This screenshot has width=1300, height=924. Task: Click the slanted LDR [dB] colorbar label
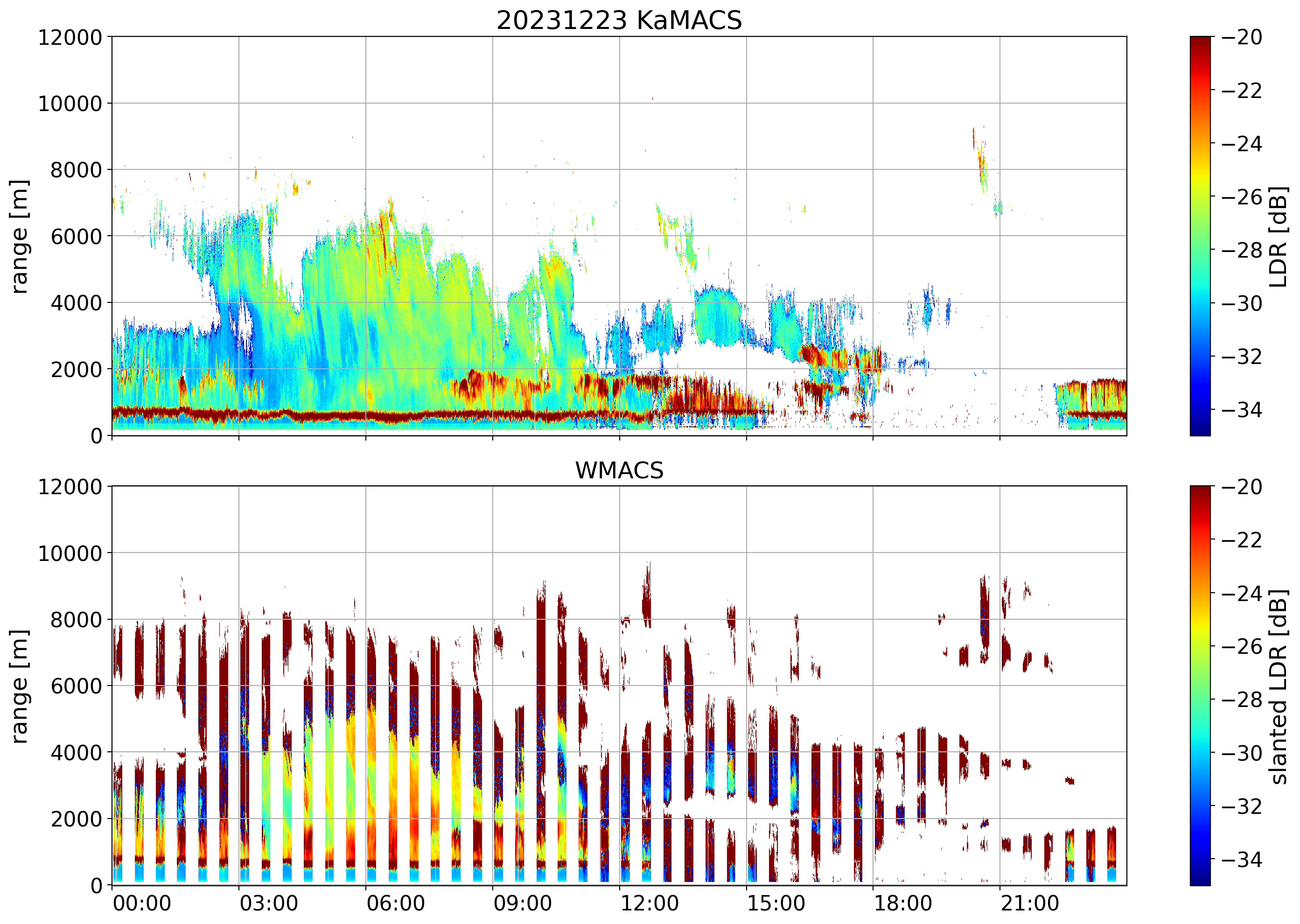pos(1278,686)
